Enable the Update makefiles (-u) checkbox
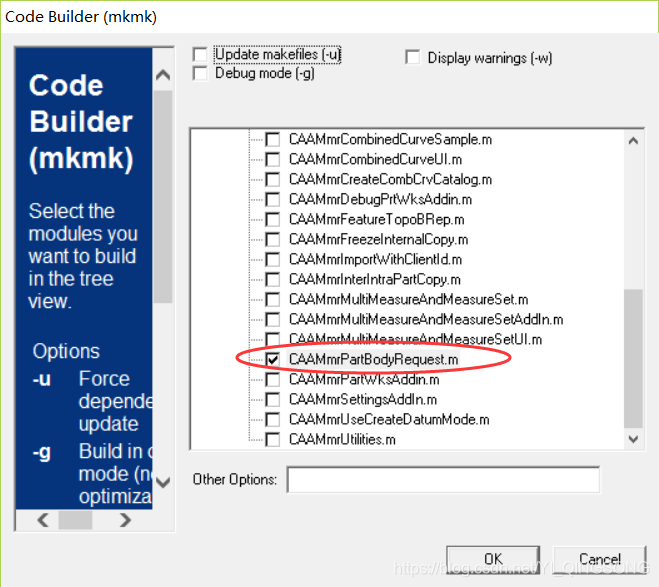659x587 pixels. click(200, 55)
